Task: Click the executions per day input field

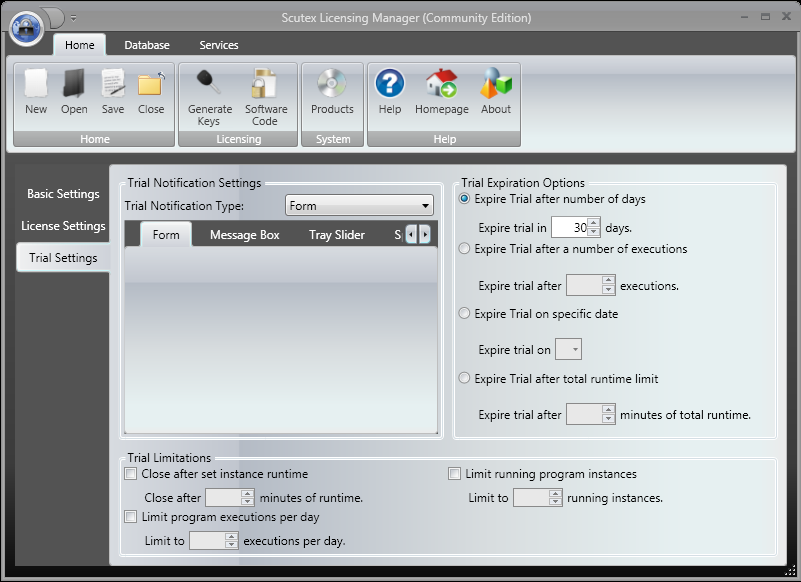Action: coord(207,540)
